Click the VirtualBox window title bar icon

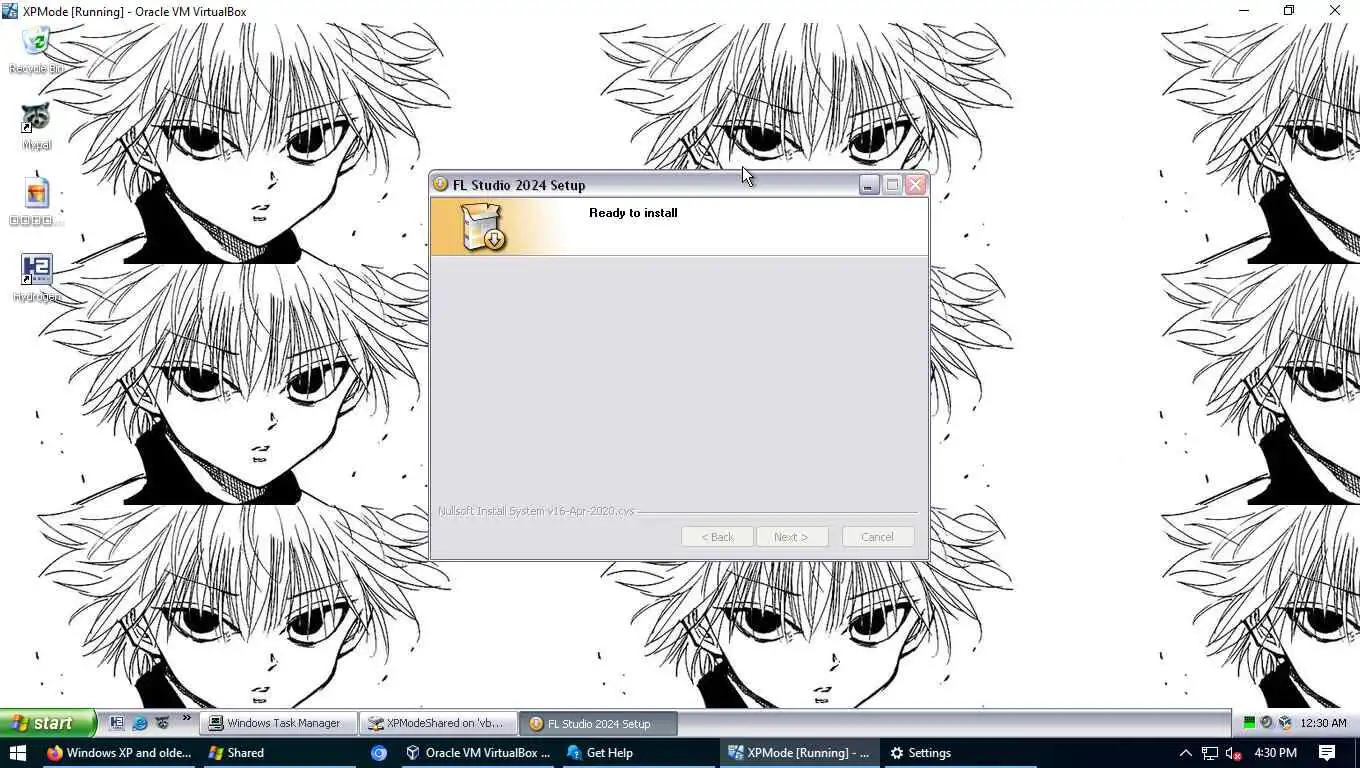coord(10,11)
